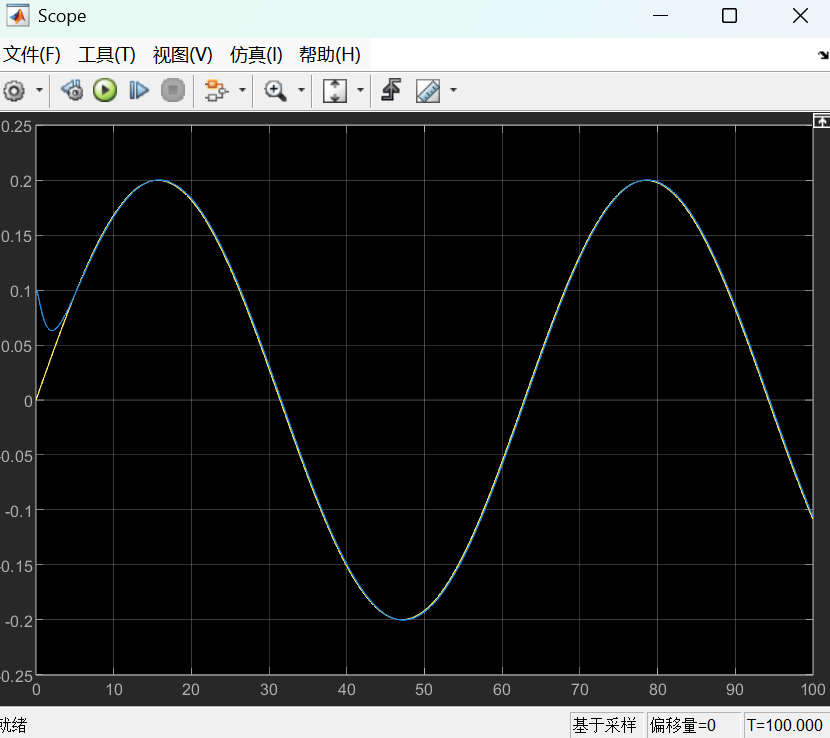
Task: Open the scale axes dropdown arrow
Action: (359, 91)
